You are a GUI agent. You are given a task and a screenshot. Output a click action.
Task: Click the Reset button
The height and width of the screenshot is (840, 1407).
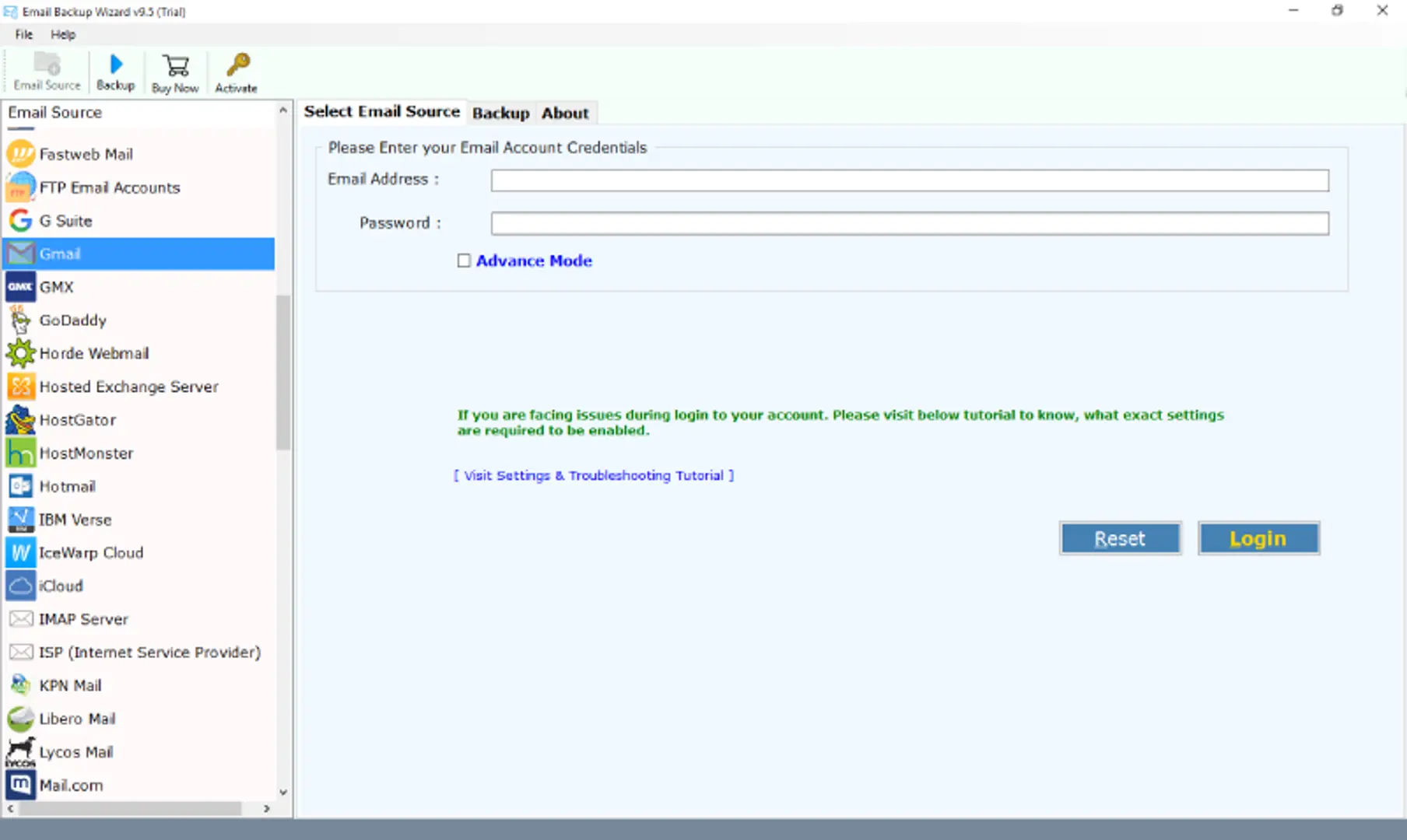pyautogui.click(x=1120, y=538)
